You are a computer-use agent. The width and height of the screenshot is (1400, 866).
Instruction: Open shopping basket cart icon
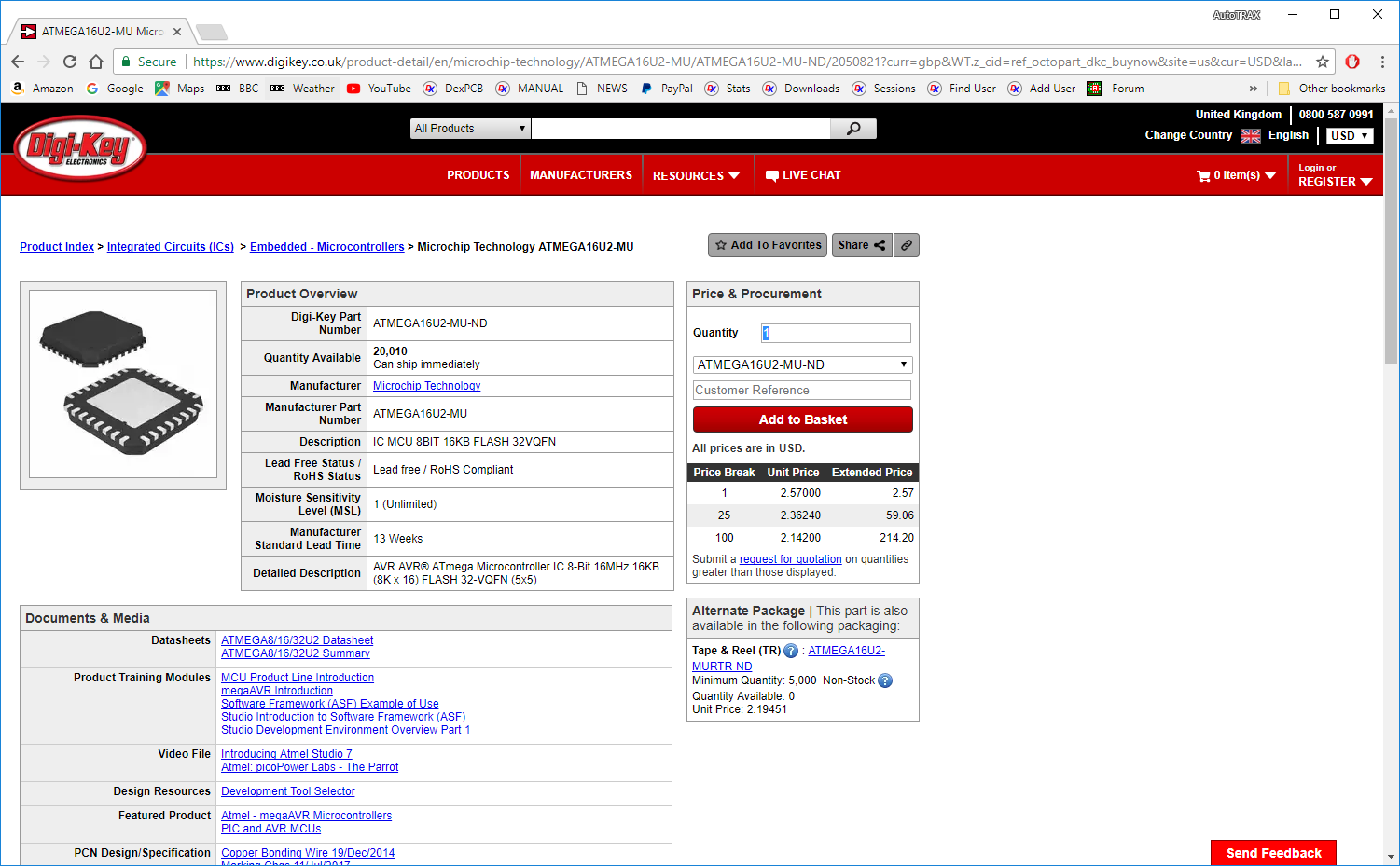click(x=1203, y=175)
